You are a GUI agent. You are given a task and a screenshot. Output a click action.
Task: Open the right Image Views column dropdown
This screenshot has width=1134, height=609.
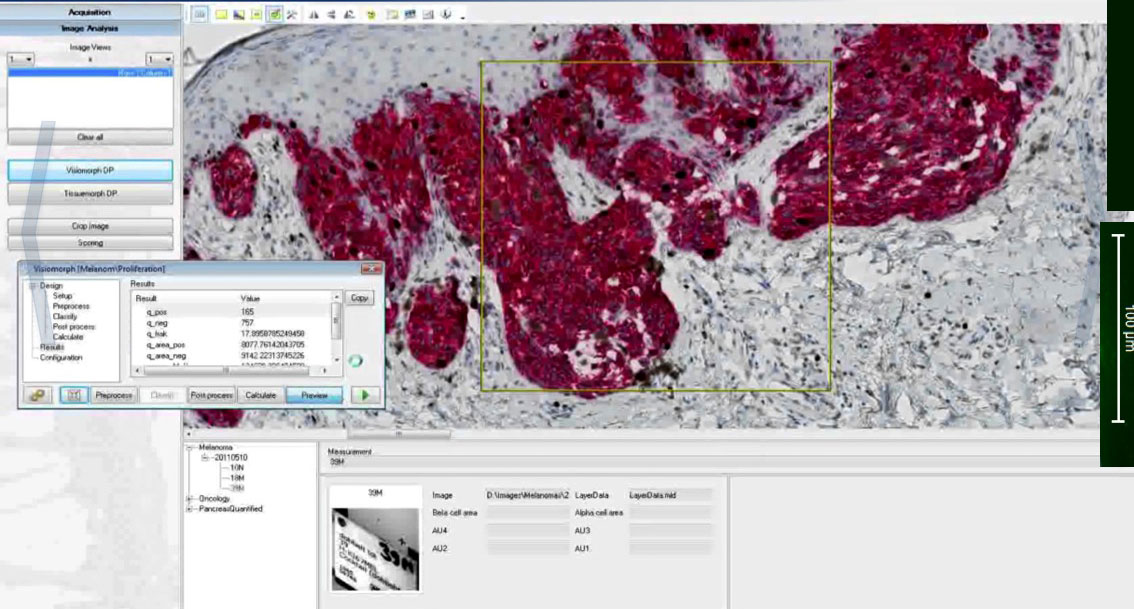(160, 59)
